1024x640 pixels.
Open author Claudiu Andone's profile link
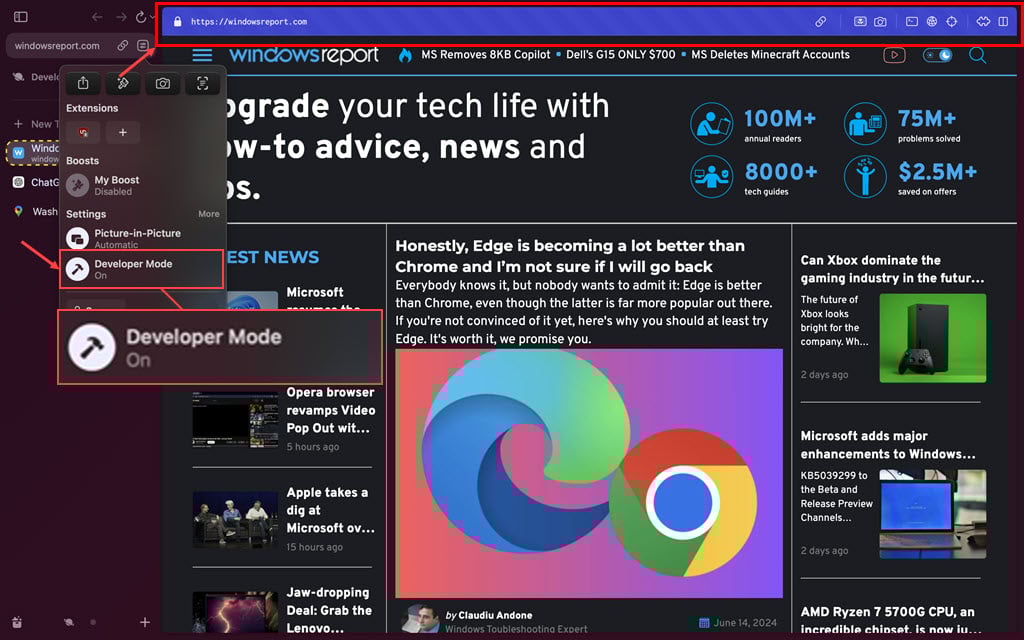495,615
